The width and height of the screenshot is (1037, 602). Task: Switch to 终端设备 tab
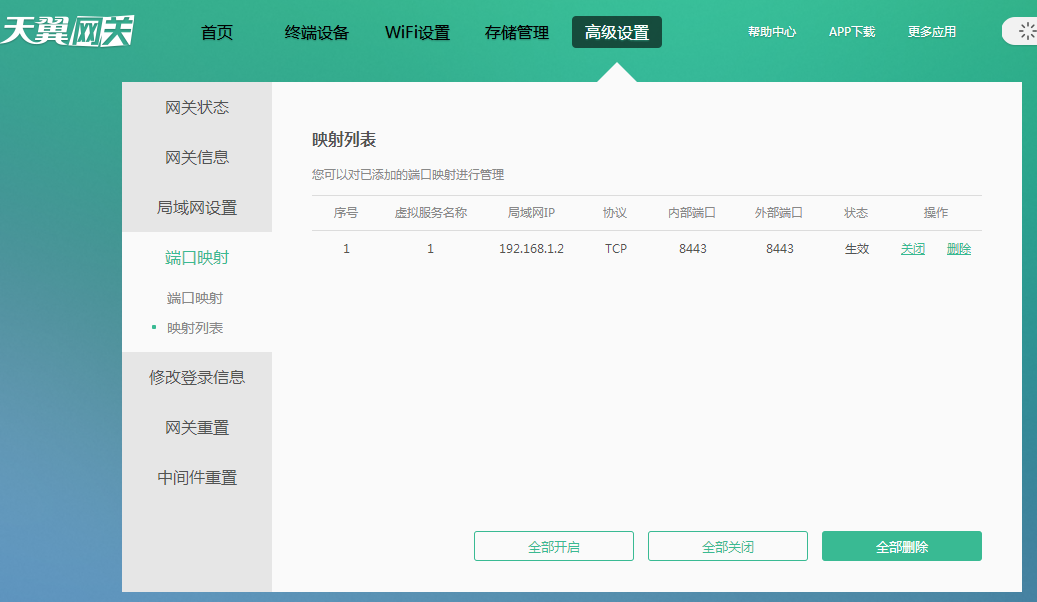click(317, 32)
